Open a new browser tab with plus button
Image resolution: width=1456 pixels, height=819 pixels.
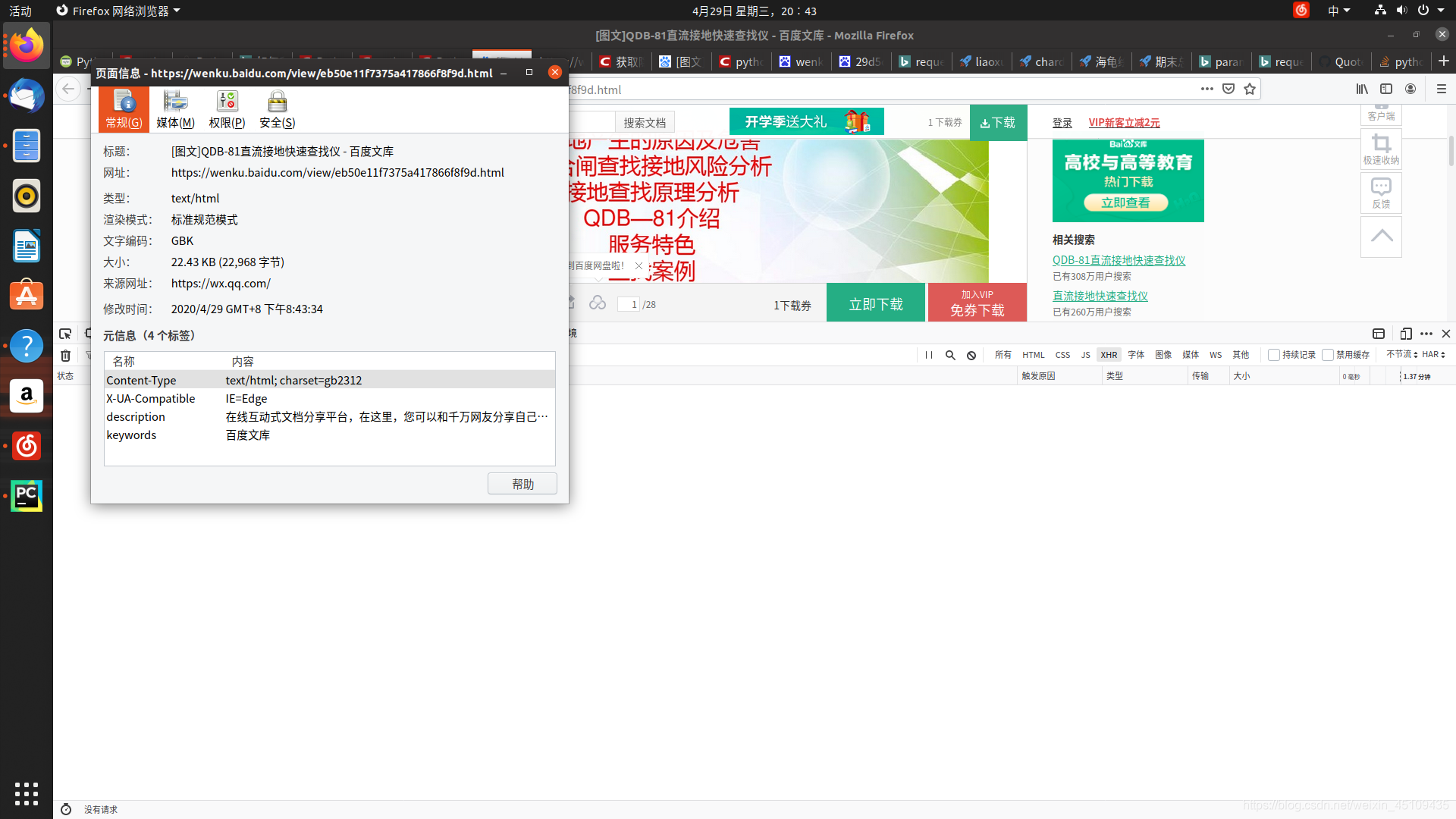pos(1444,61)
